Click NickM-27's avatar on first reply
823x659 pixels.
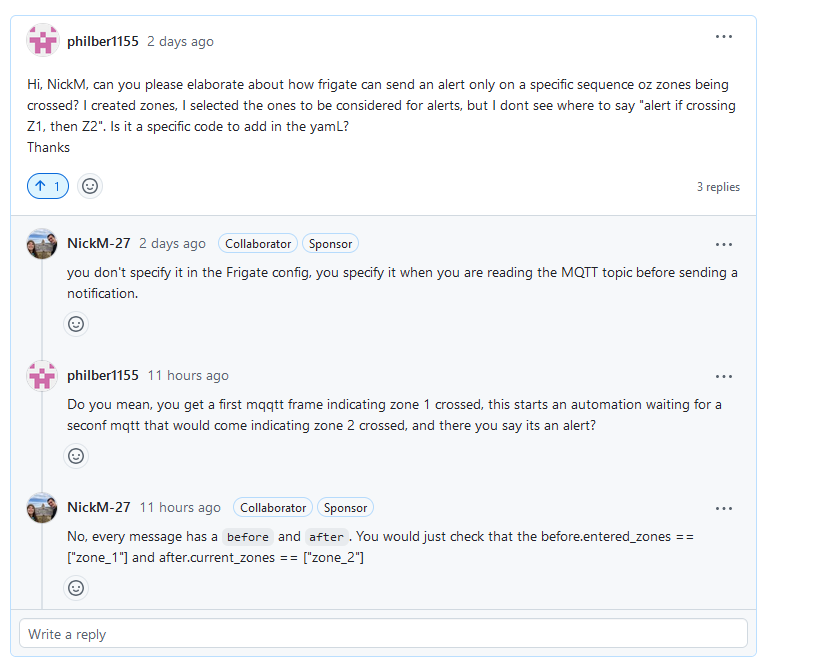click(42, 243)
